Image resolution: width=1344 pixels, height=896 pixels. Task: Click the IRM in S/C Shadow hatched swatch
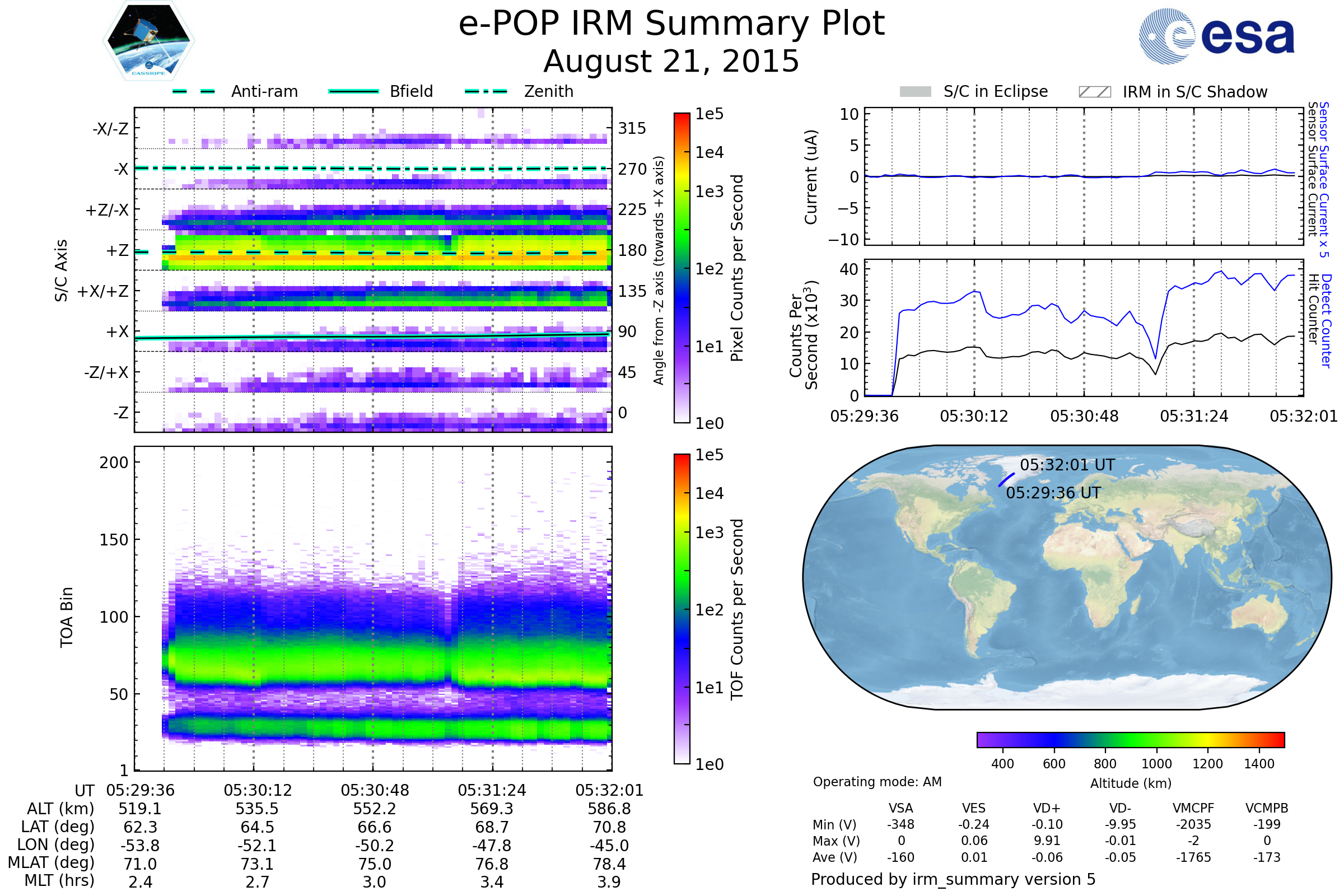[1094, 92]
